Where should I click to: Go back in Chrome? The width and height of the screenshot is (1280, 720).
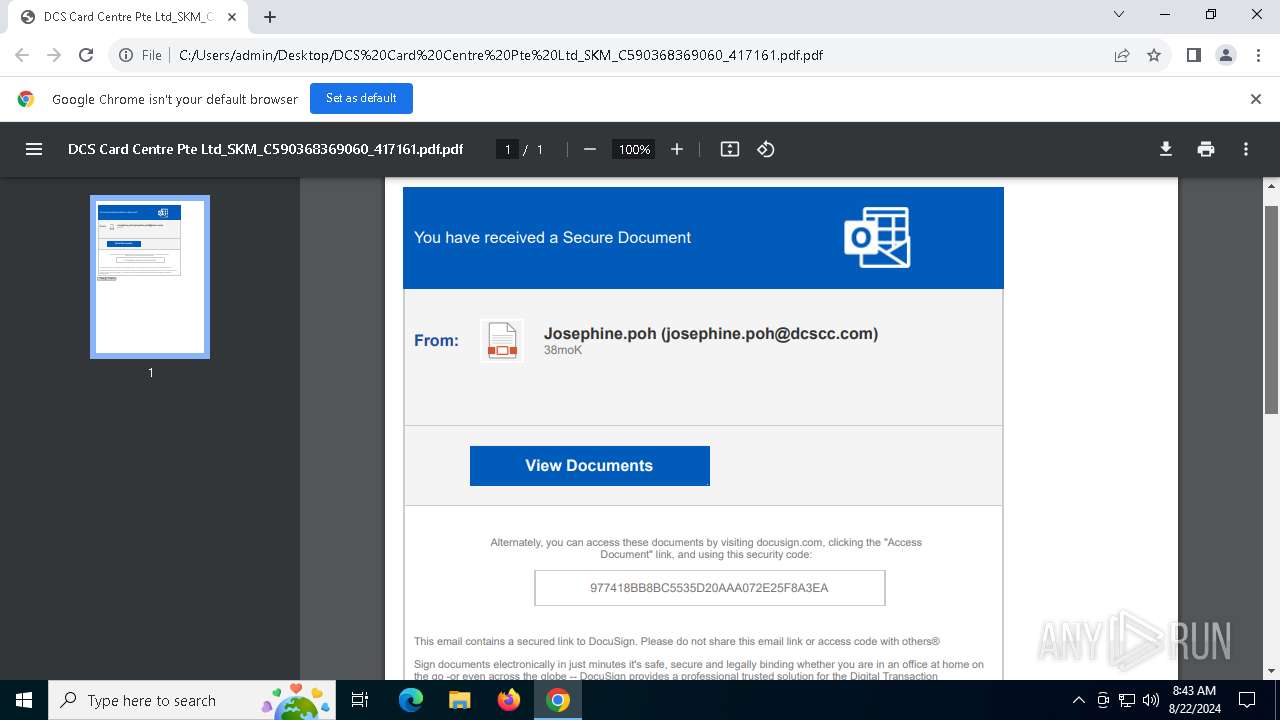(x=22, y=55)
